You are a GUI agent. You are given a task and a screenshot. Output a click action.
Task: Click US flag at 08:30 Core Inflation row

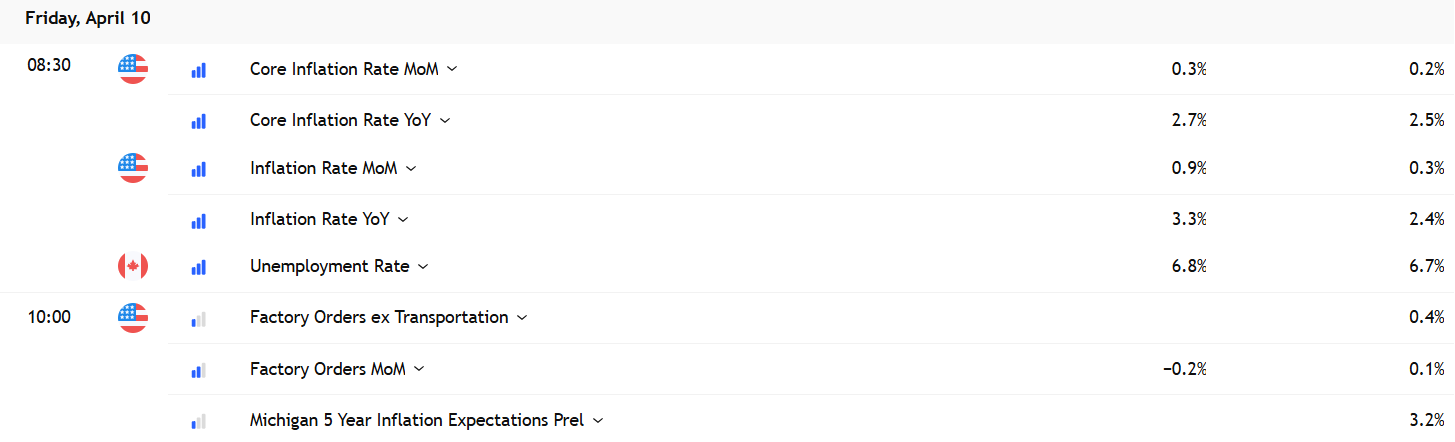(x=133, y=69)
